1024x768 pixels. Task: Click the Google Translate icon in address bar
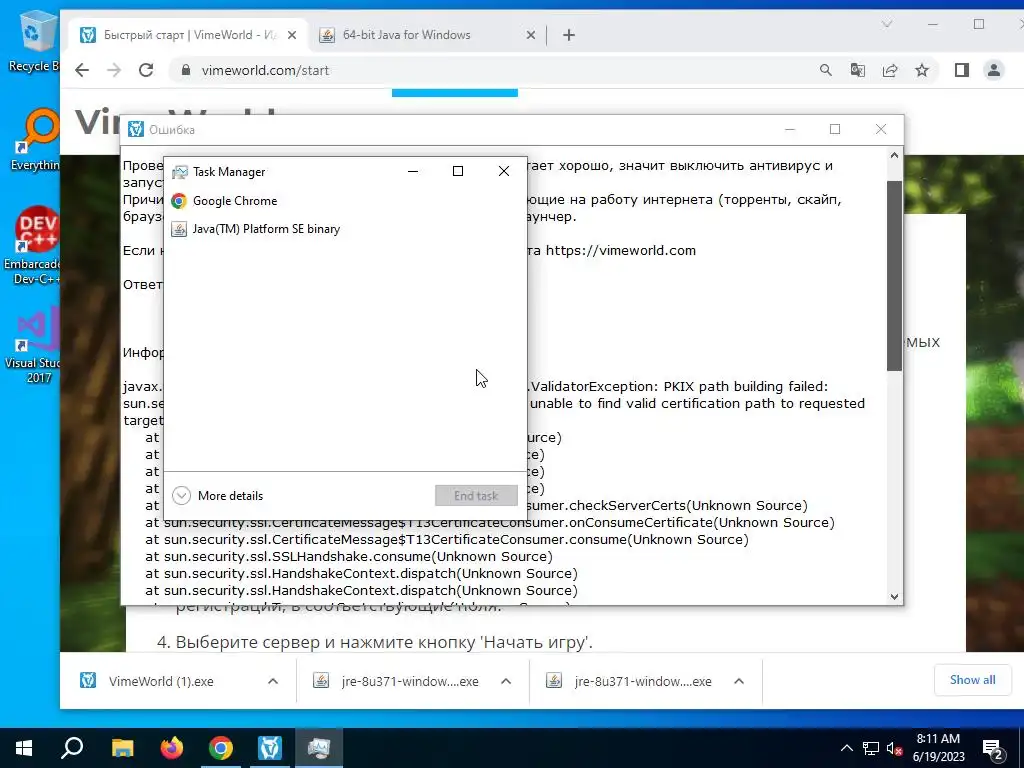click(x=857, y=70)
